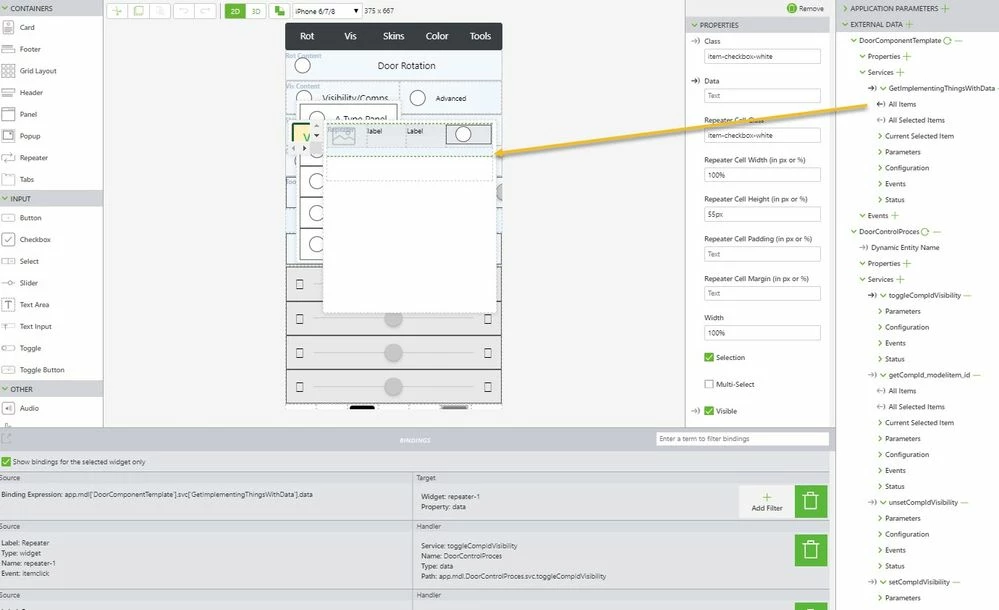999x610 pixels.
Task: Enable the Multi-Select checkbox
Action: (x=708, y=384)
